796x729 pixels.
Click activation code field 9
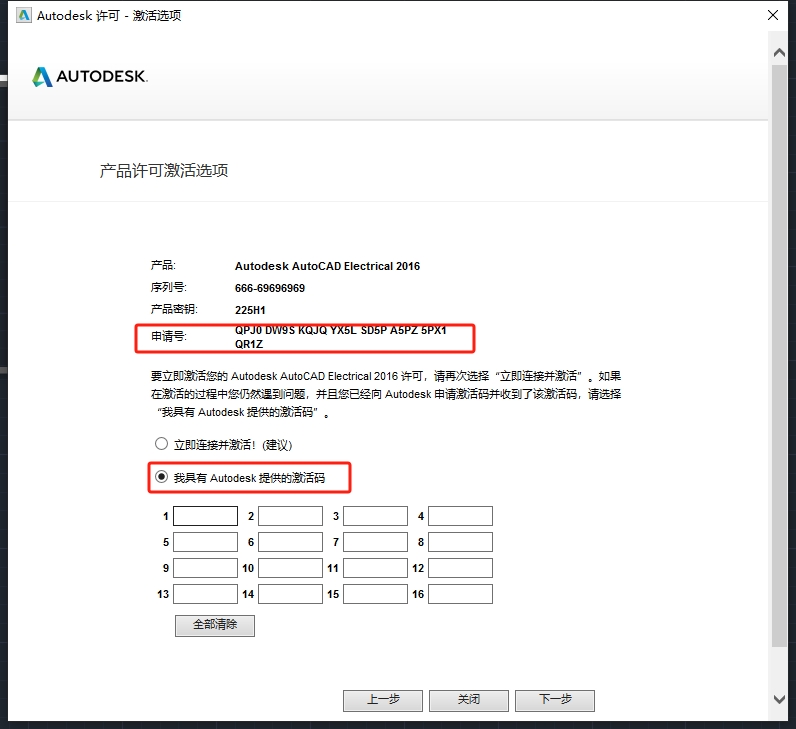tap(205, 568)
